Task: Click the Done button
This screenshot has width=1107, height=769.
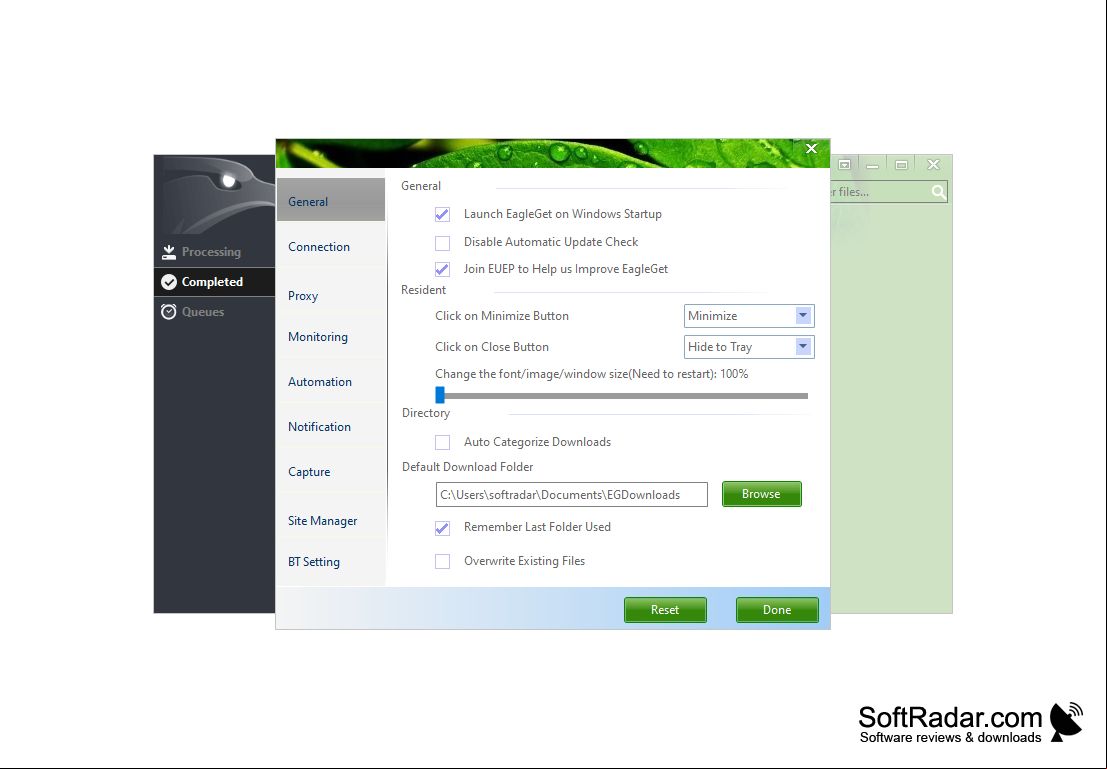Action: pos(777,609)
